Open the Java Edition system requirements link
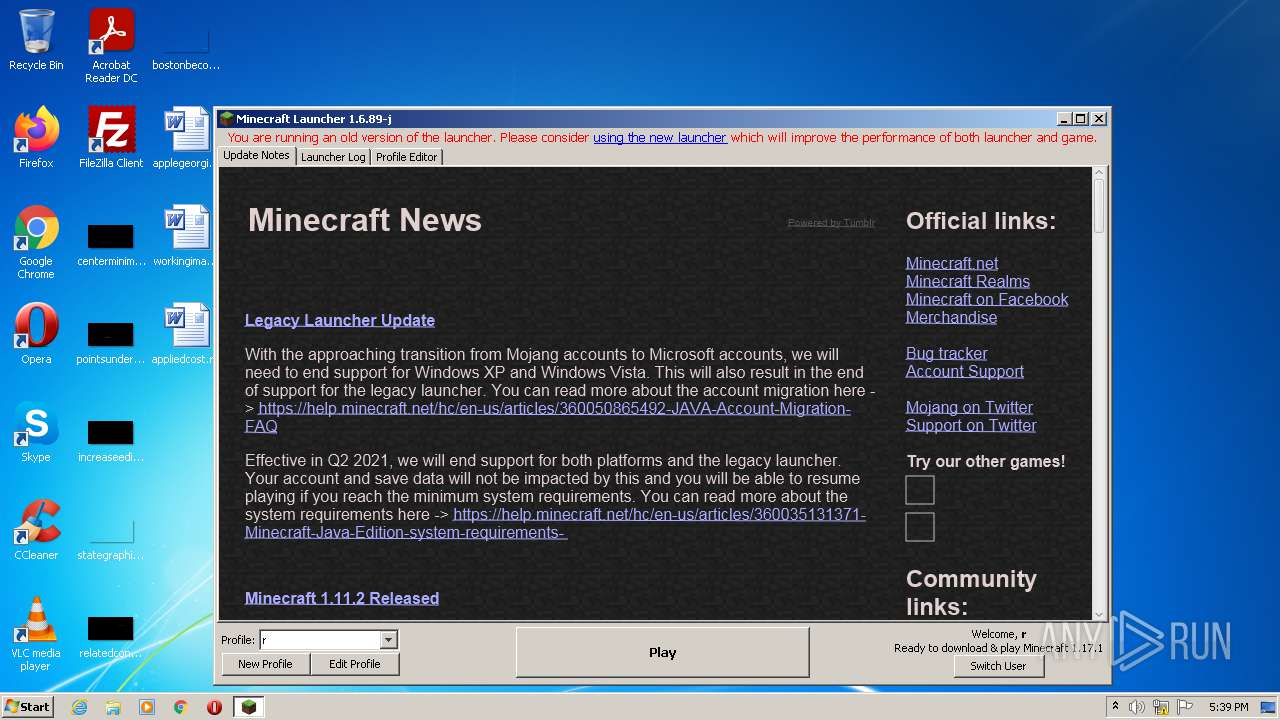 (x=555, y=523)
